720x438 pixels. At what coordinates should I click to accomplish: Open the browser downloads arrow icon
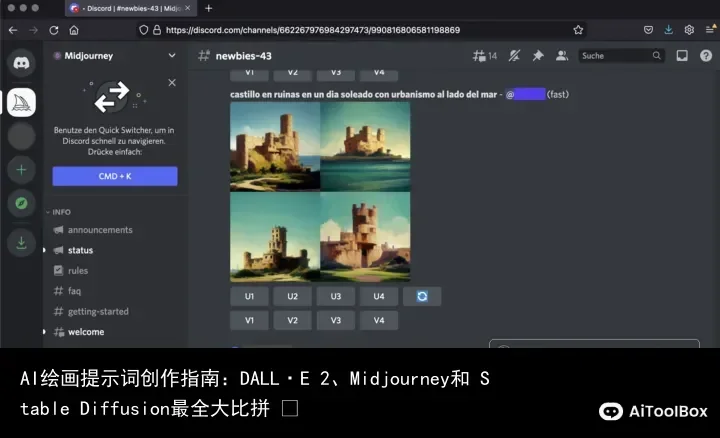(669, 30)
